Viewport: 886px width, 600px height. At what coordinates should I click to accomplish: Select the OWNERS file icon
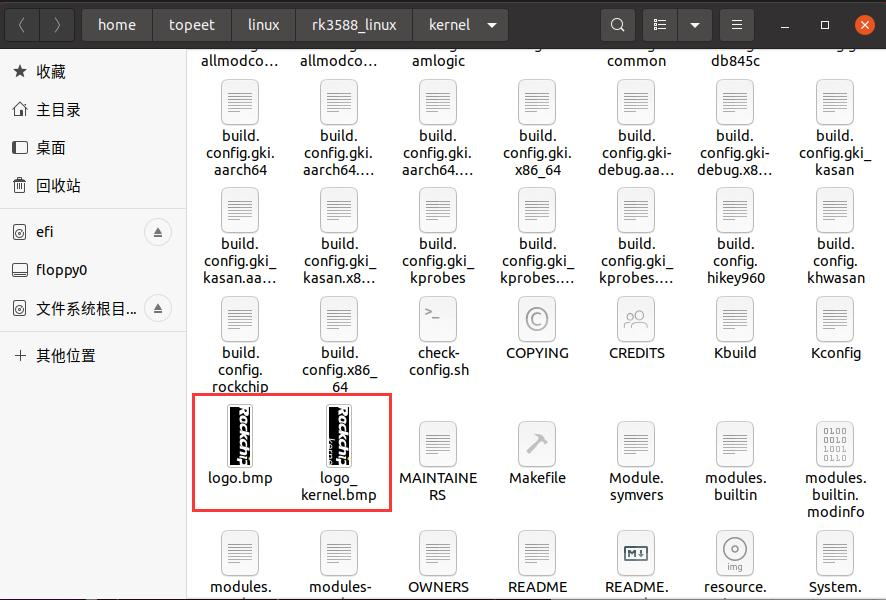(438, 553)
